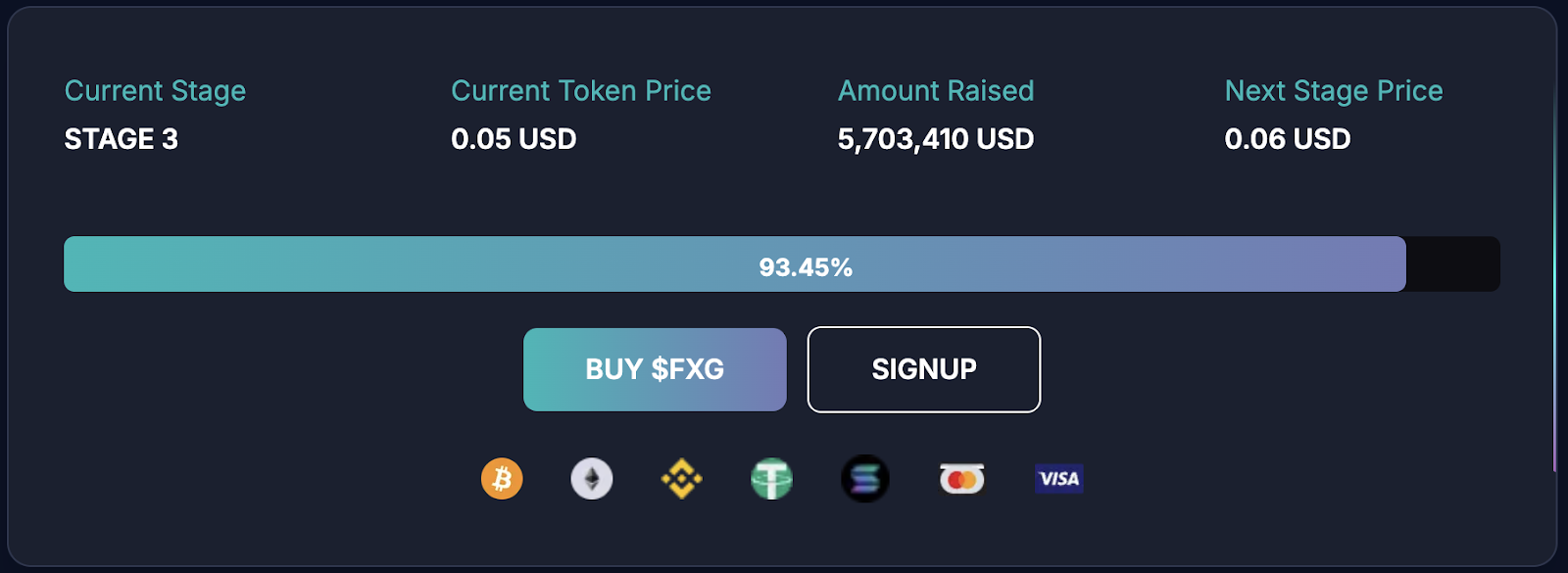Click the Next Stage Price heading
Screen dimensions: 1568x573
pyautogui.click(x=1334, y=91)
